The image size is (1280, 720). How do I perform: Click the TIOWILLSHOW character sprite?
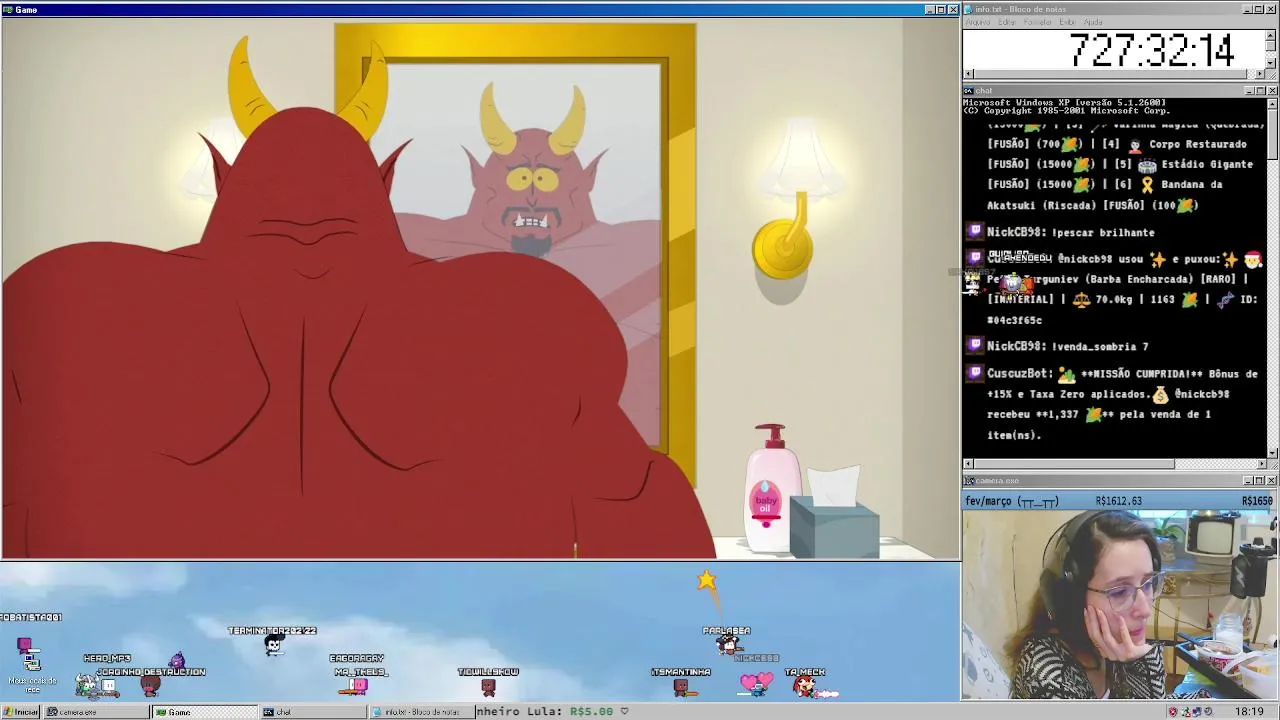click(x=488, y=686)
